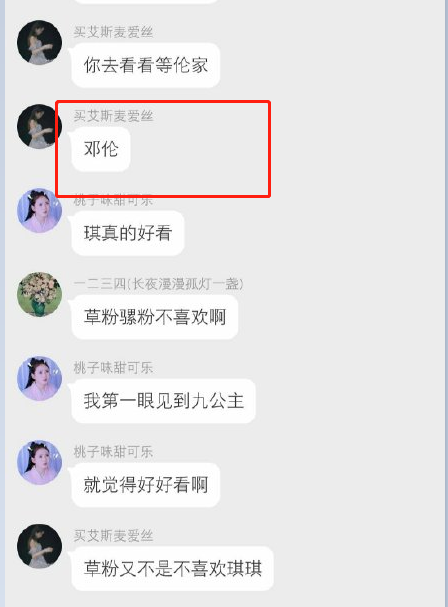Open avatar beside the '你去看看等伦家' message
This screenshot has width=448, height=607.
(x=39, y=42)
